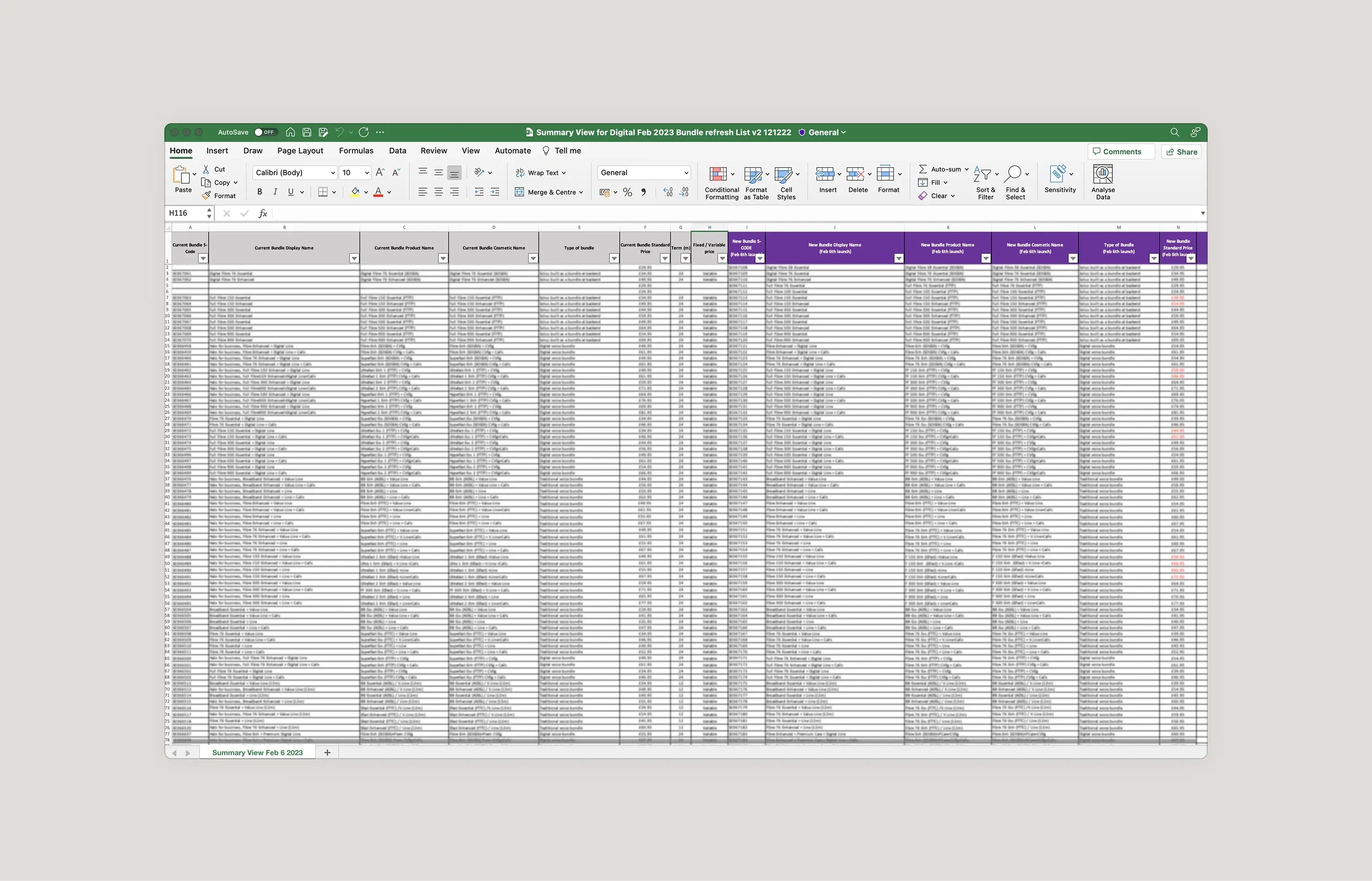Click the Copy button
The height and width of the screenshot is (881, 1372).
click(216, 183)
